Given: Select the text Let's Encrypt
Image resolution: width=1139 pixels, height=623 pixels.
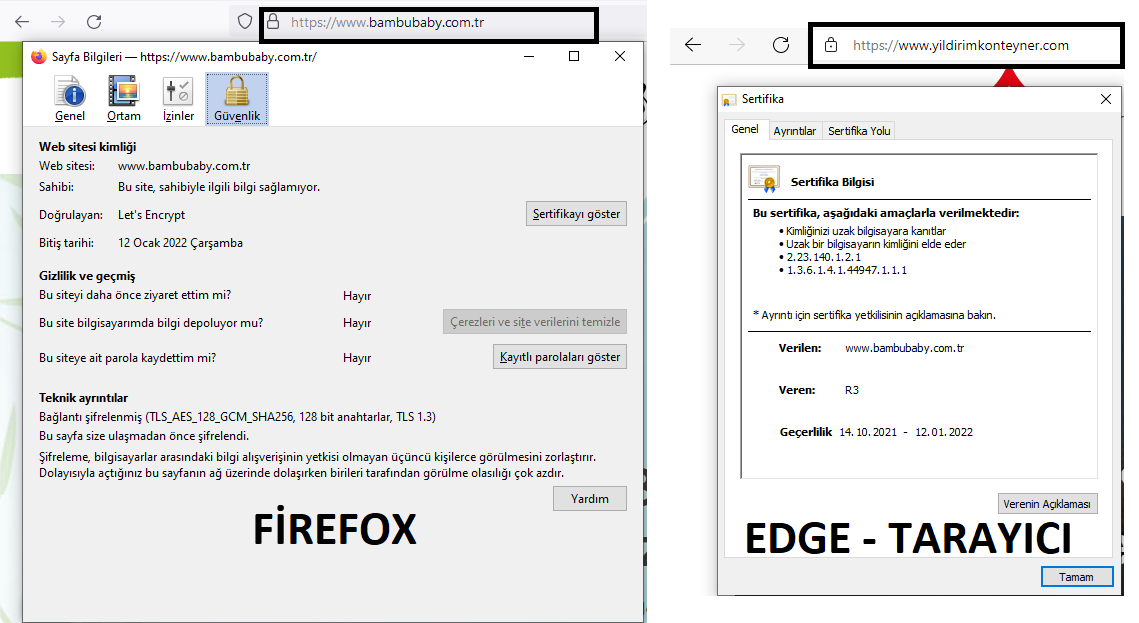Looking at the screenshot, I should [151, 215].
